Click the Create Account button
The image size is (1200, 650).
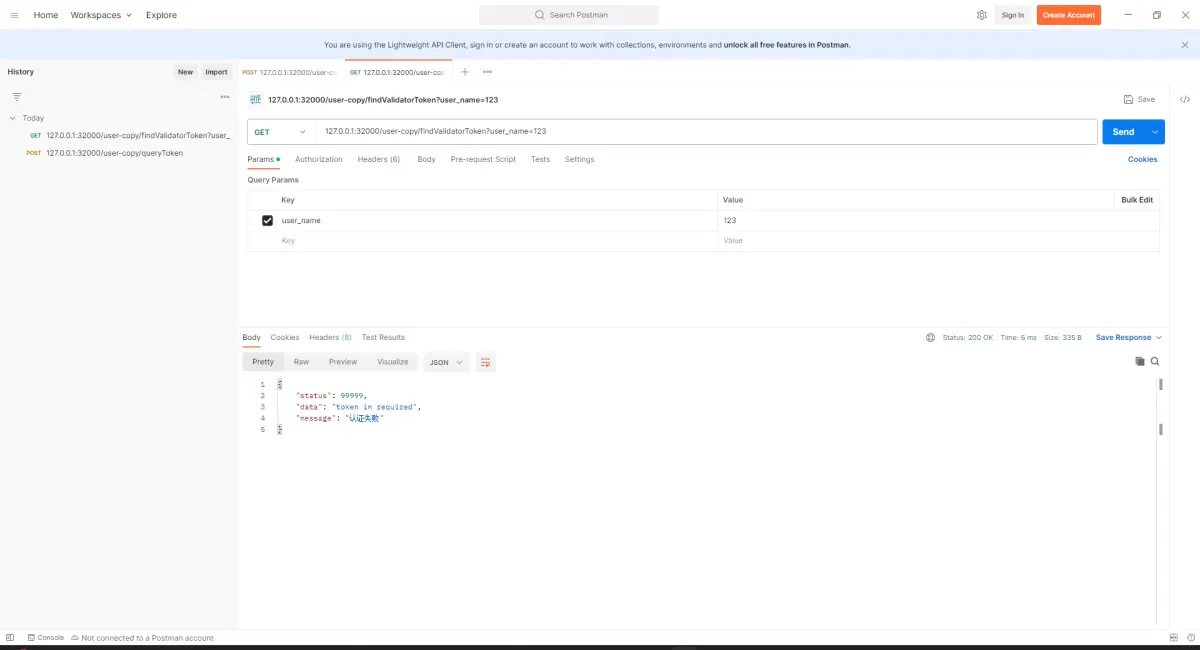[1069, 15]
